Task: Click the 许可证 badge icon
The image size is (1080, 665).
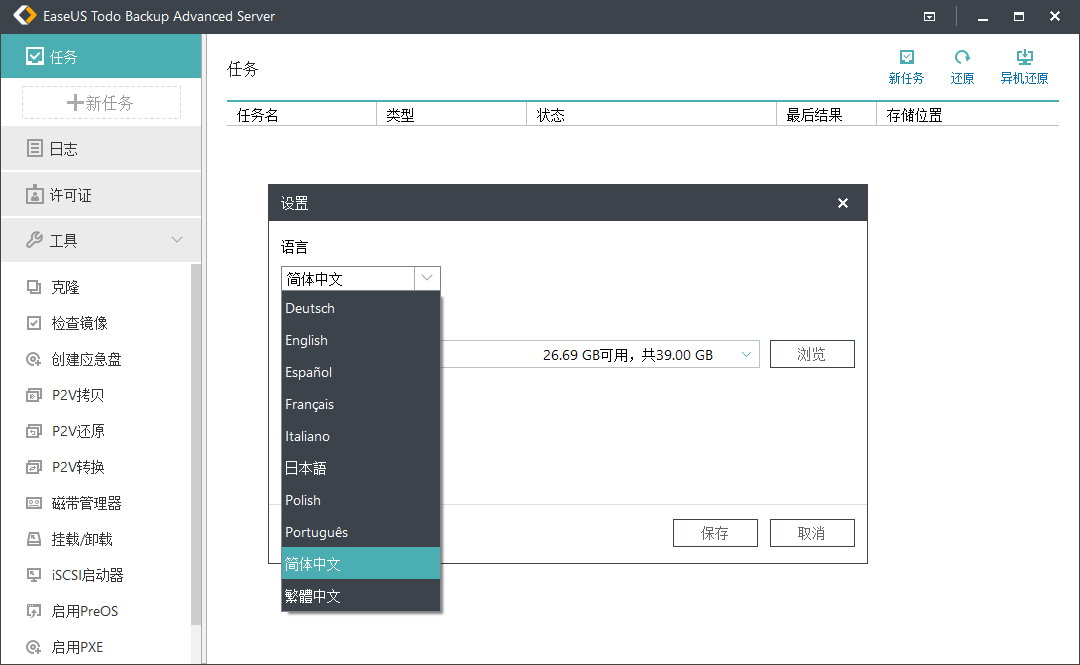Action: click(34, 195)
